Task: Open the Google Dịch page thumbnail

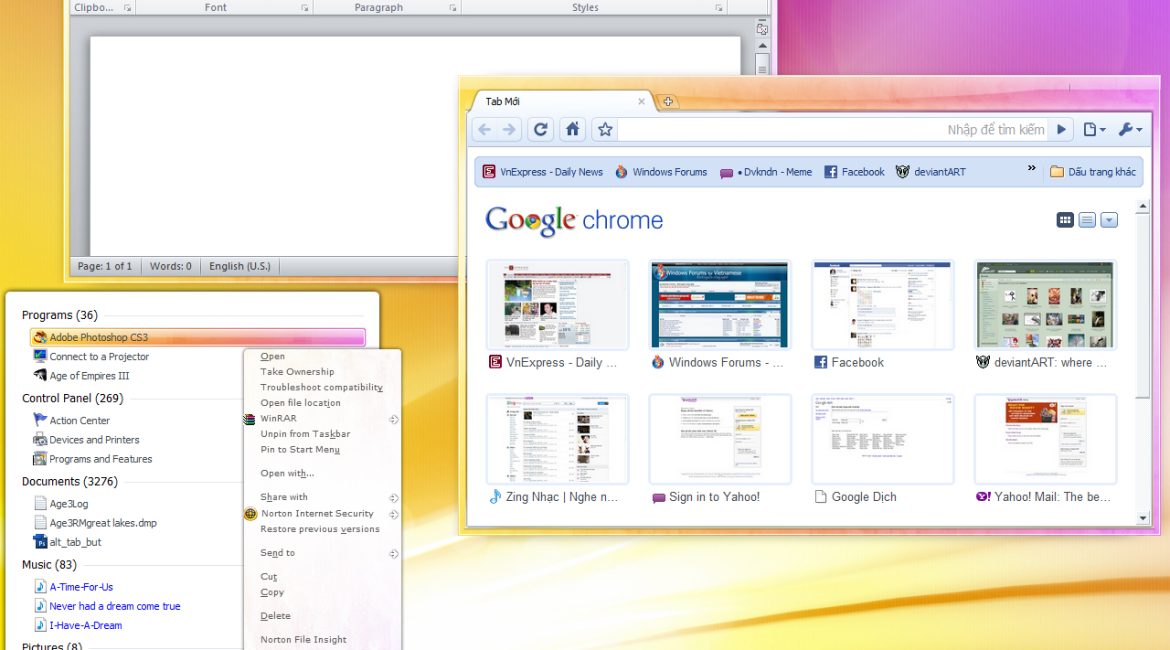Action: tap(882, 440)
